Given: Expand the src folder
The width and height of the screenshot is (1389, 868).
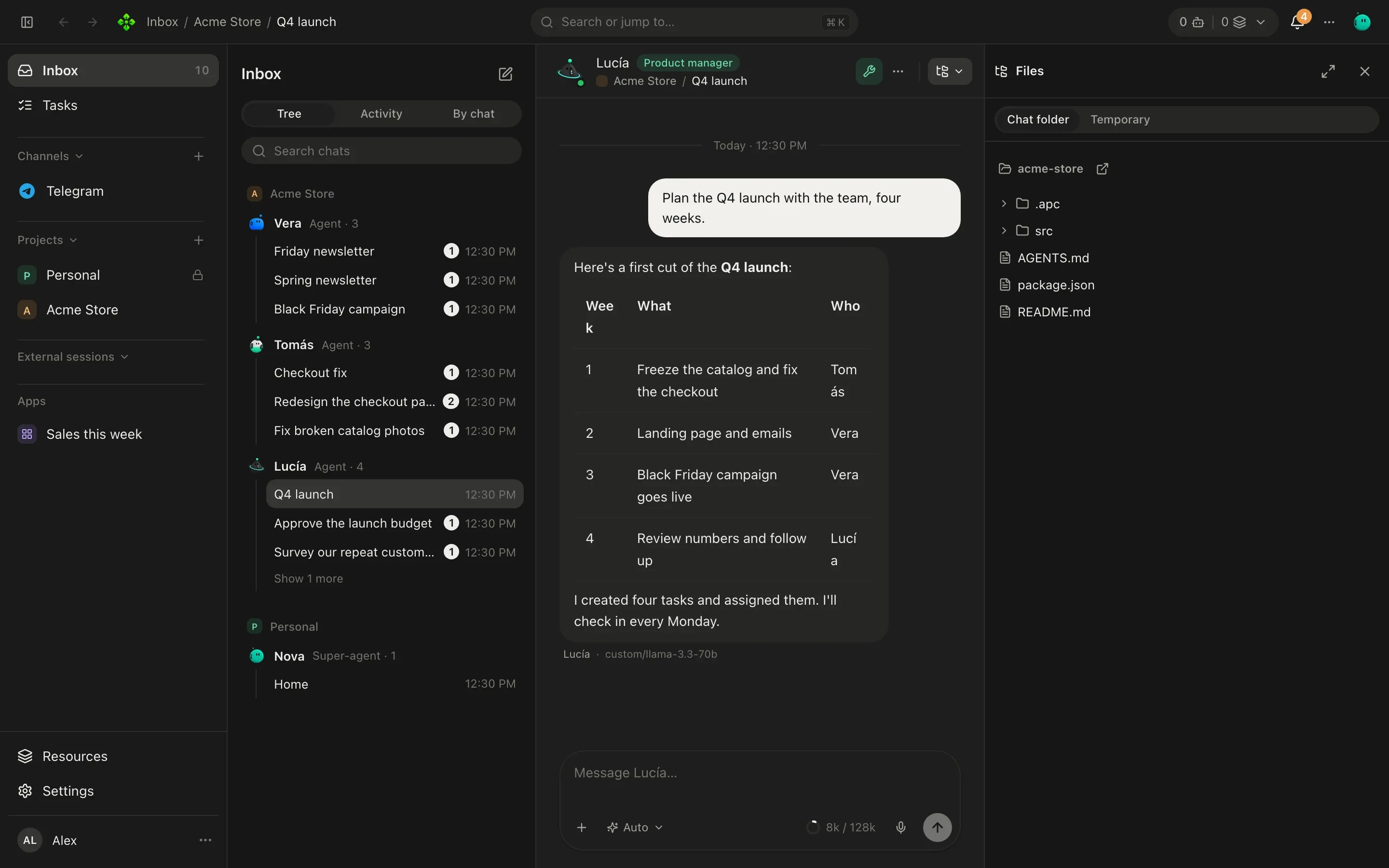Looking at the screenshot, I should click(x=1003, y=231).
